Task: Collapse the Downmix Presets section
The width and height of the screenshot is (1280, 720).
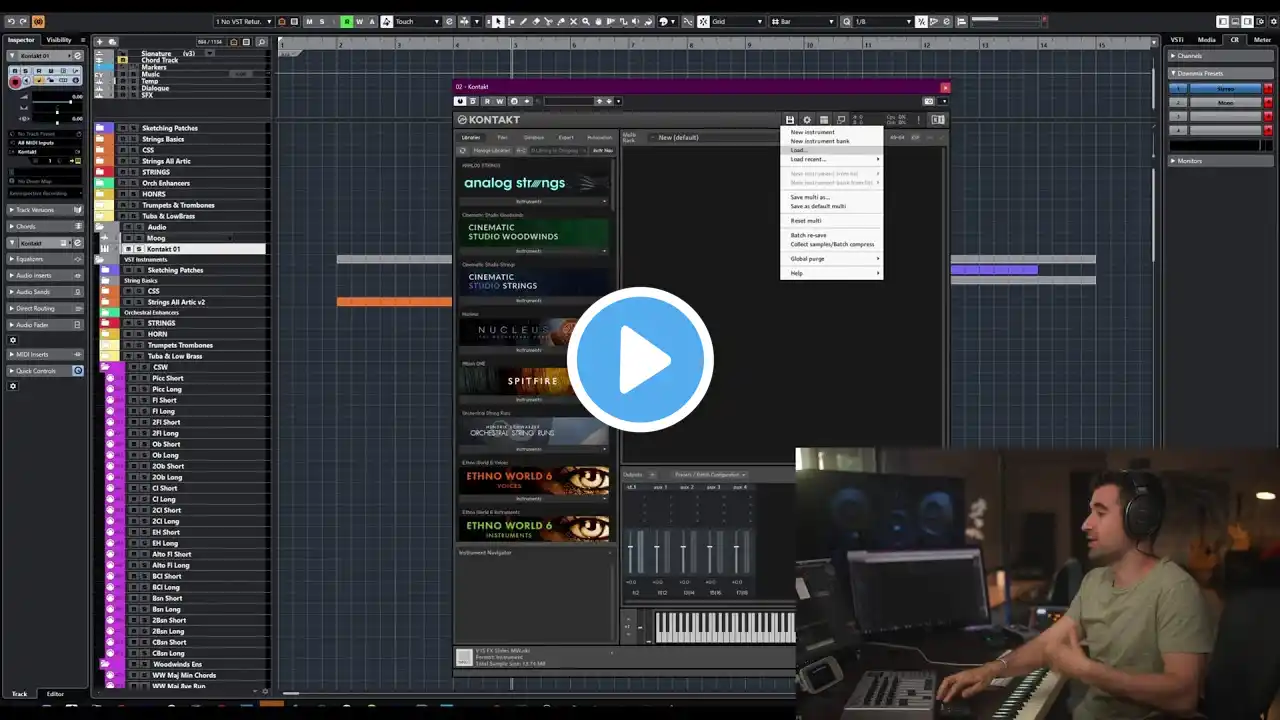Action: [x=1222, y=73]
